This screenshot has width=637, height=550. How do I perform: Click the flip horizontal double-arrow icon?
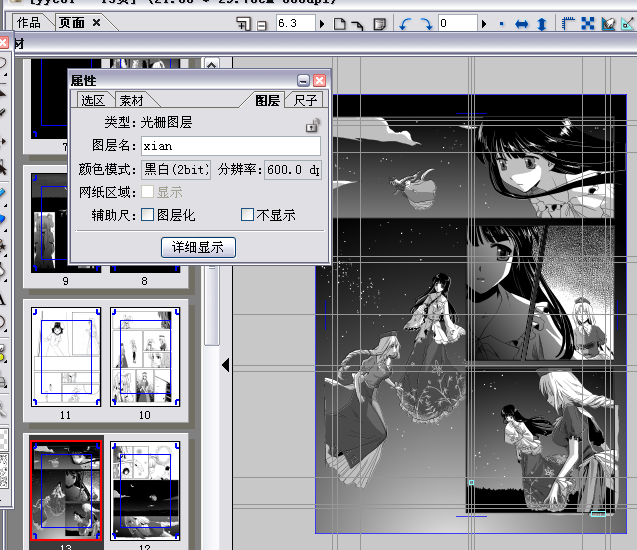(x=521, y=23)
